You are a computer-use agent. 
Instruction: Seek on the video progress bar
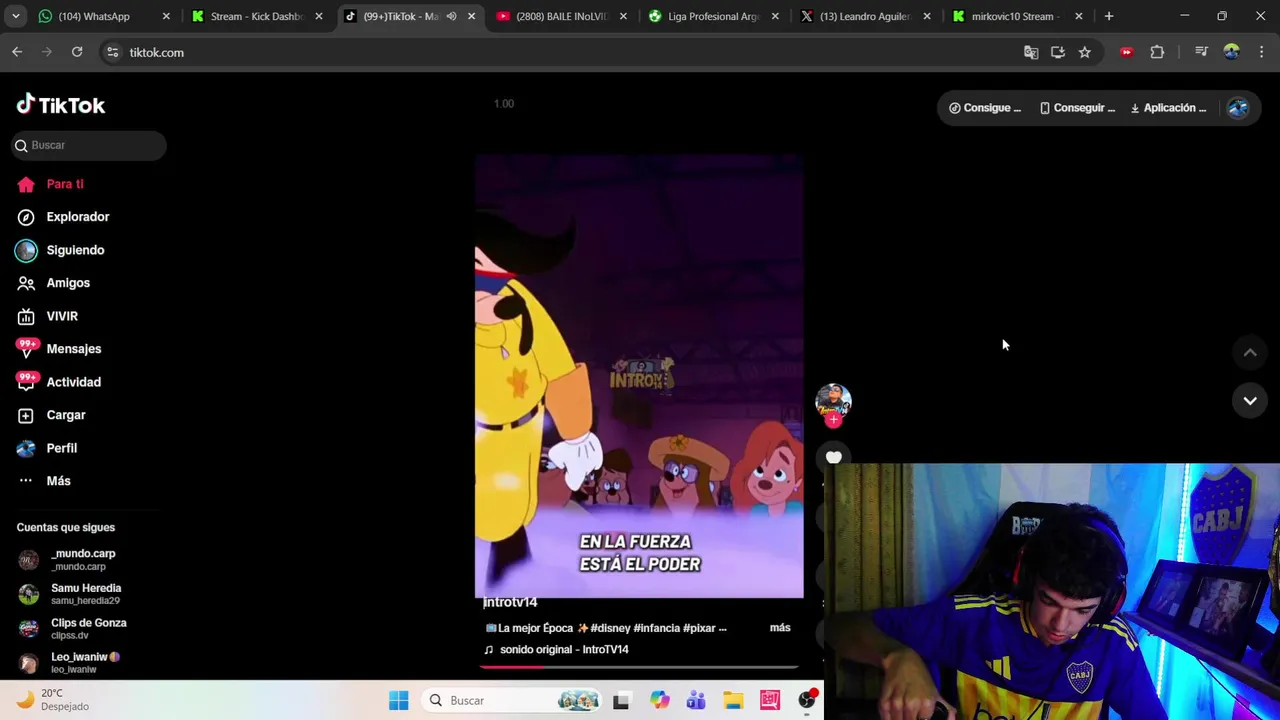639,666
